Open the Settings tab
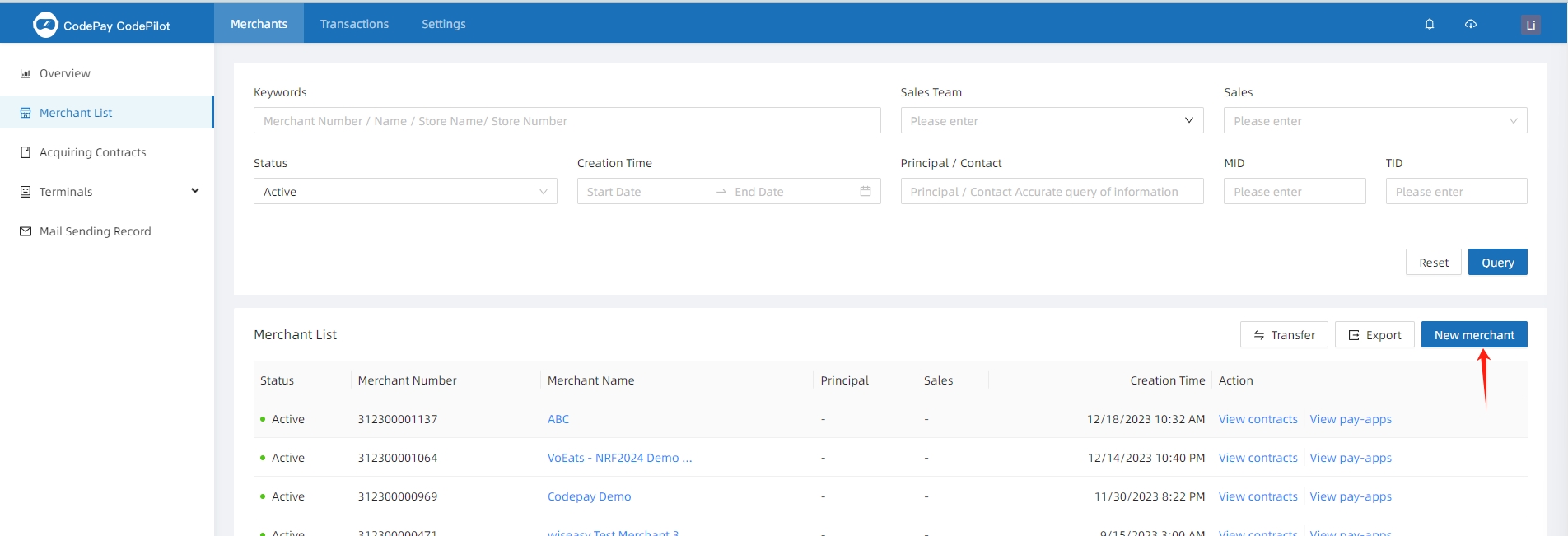This screenshot has width=1568, height=536. [444, 24]
